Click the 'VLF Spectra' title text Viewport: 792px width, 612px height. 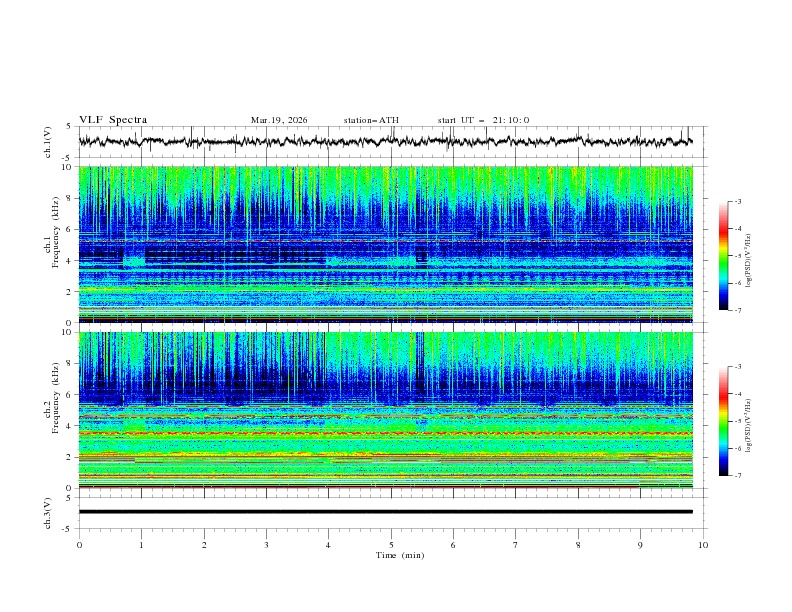point(113,120)
